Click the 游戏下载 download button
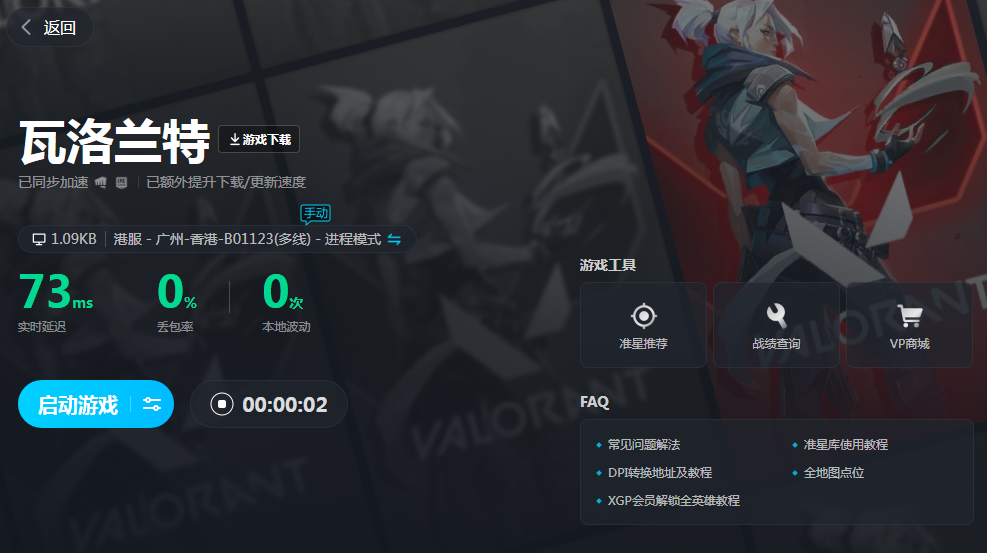This screenshot has width=987, height=553. point(259,139)
